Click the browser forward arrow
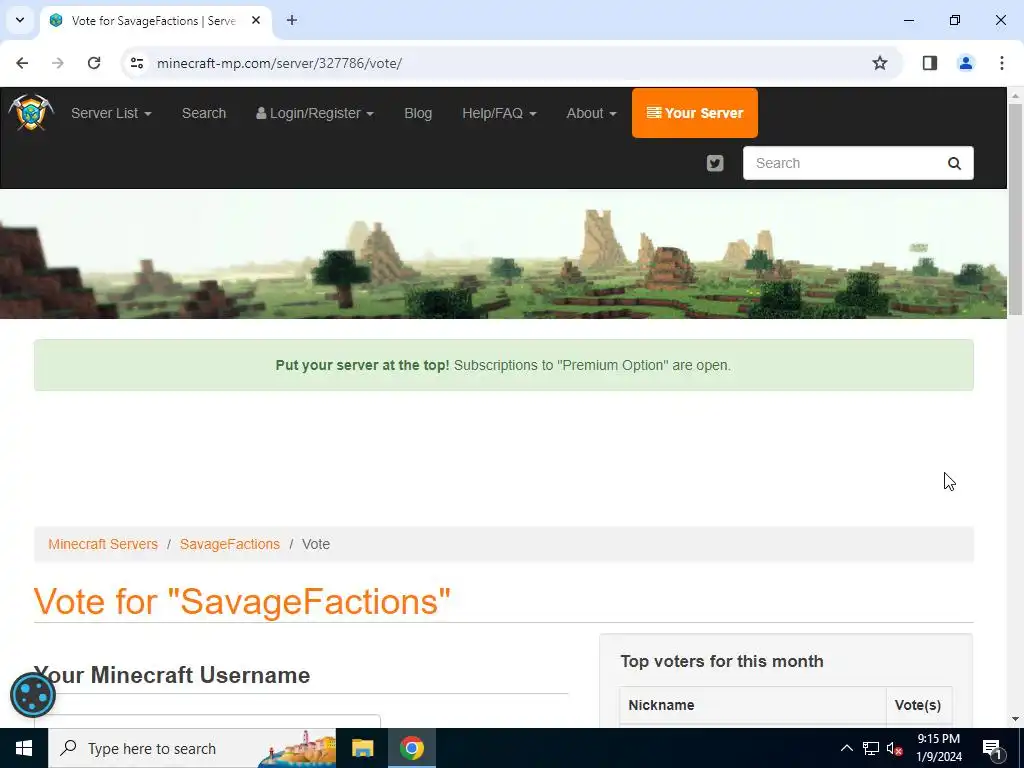Viewport: 1024px width, 768px height. coord(57,63)
